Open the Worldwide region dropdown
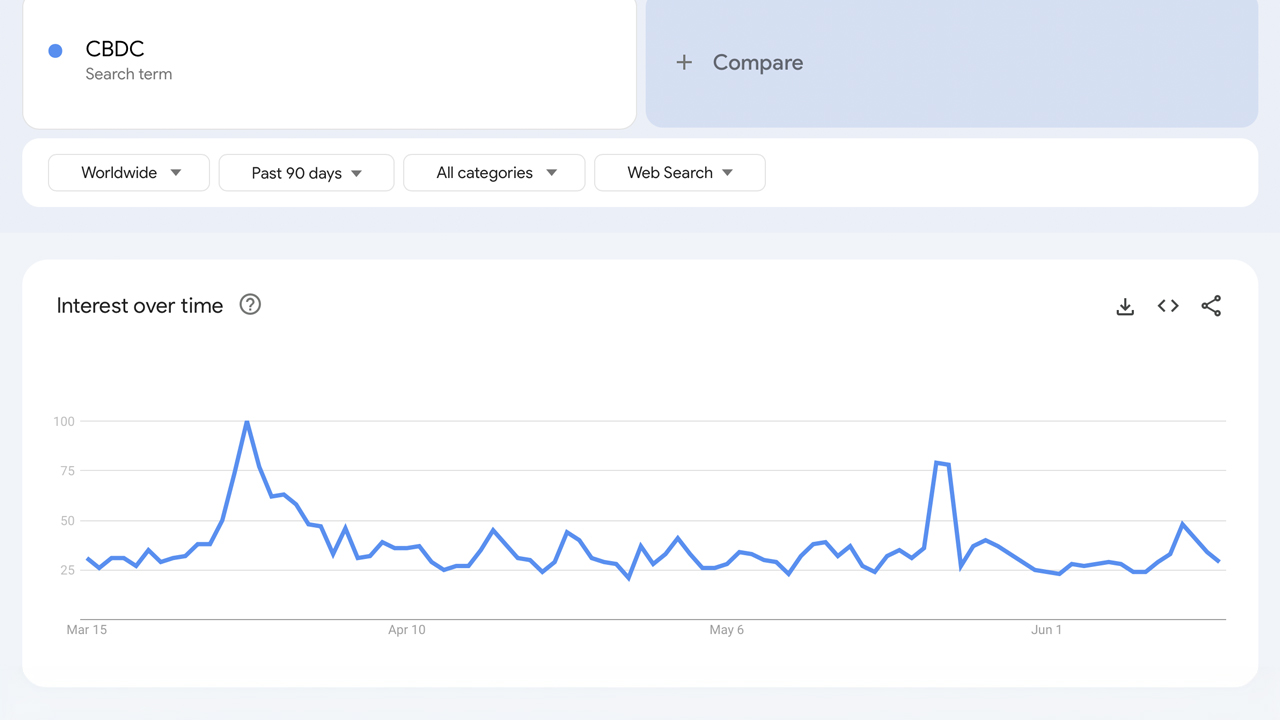The width and height of the screenshot is (1280, 720). click(x=129, y=173)
